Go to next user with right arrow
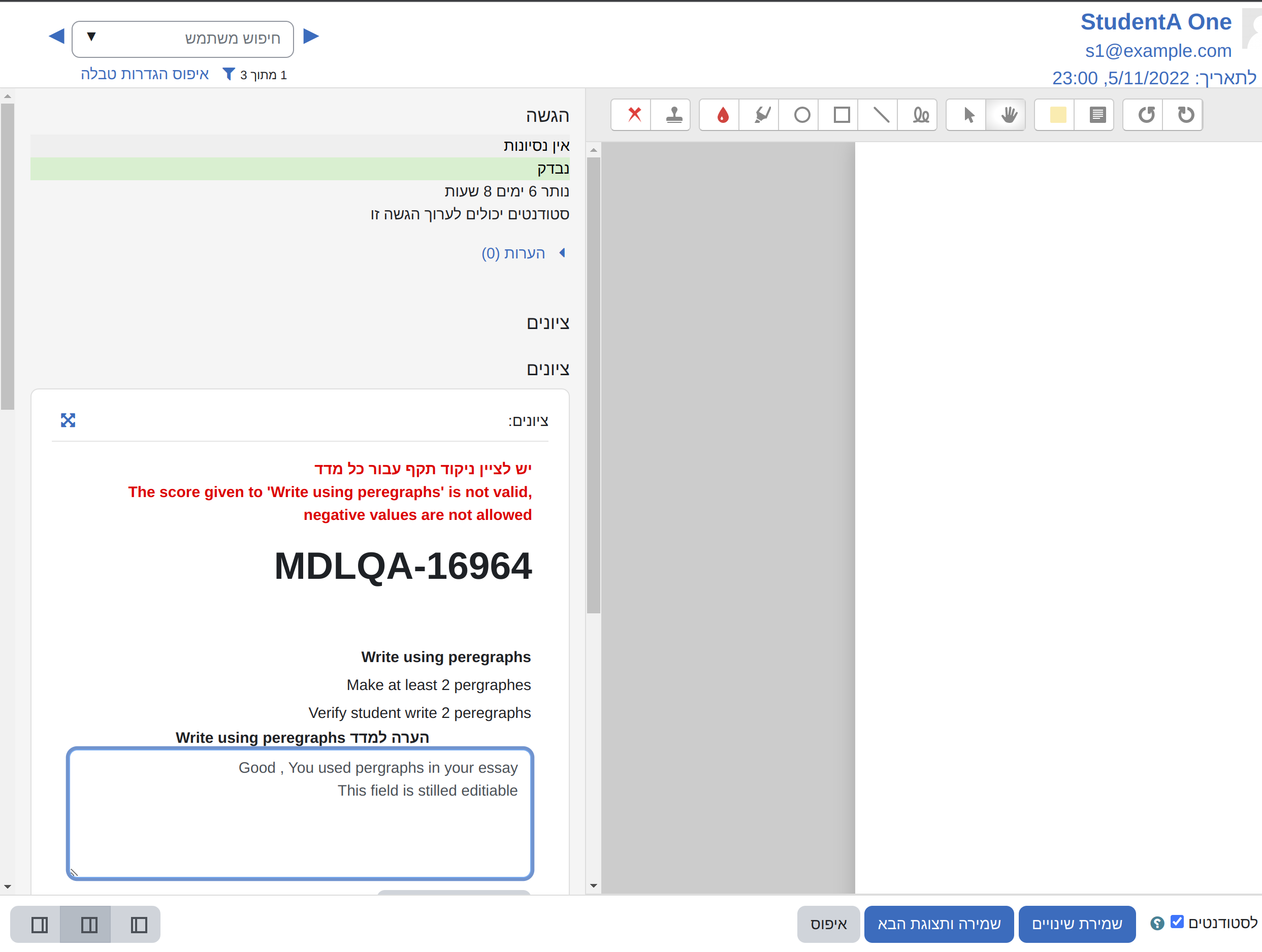The image size is (1262, 952). pos(311,37)
